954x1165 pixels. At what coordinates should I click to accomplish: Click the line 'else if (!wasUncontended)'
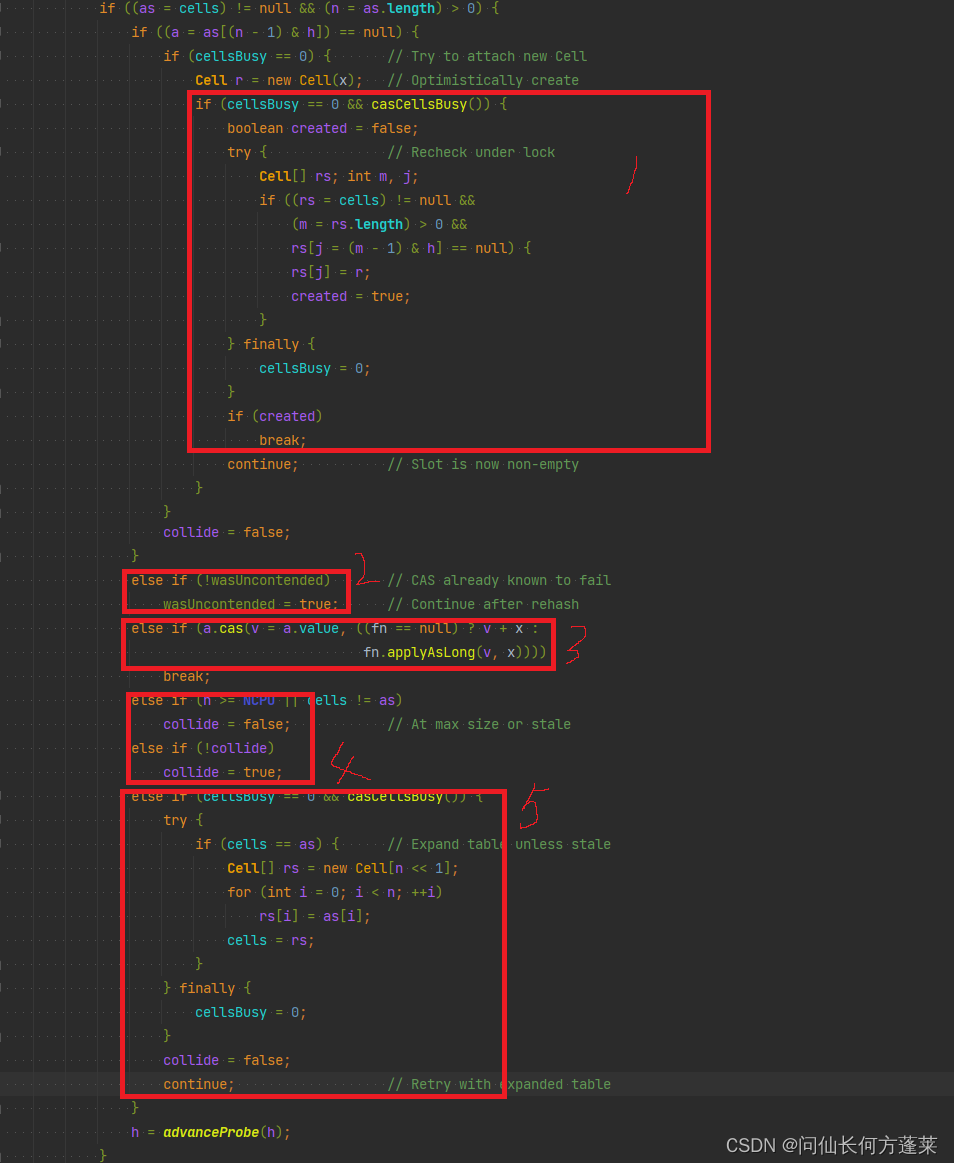click(x=231, y=580)
